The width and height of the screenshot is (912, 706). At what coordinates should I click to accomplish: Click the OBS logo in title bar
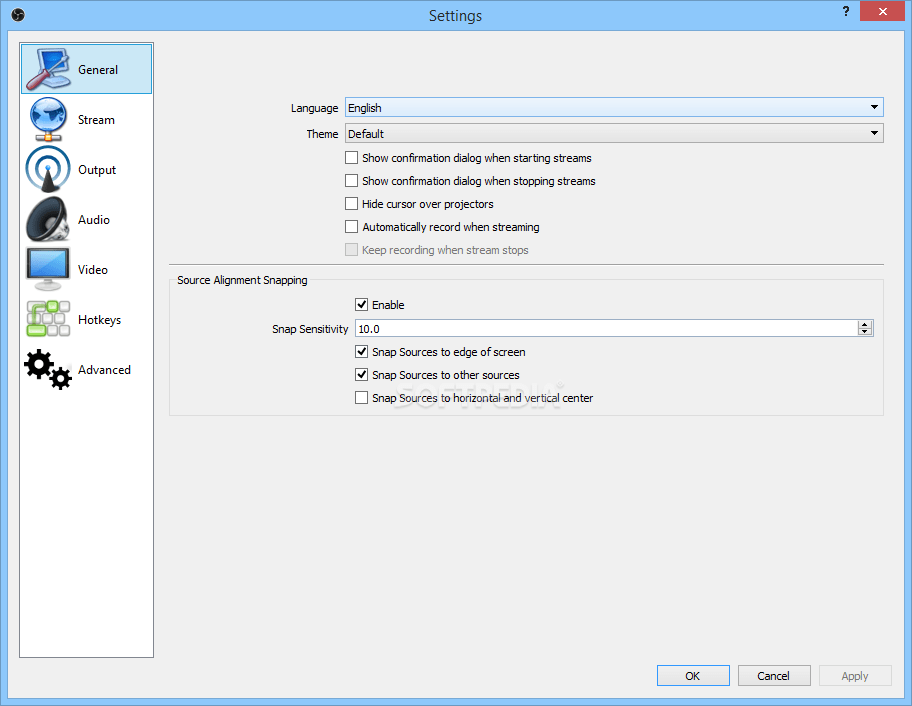coord(17,15)
